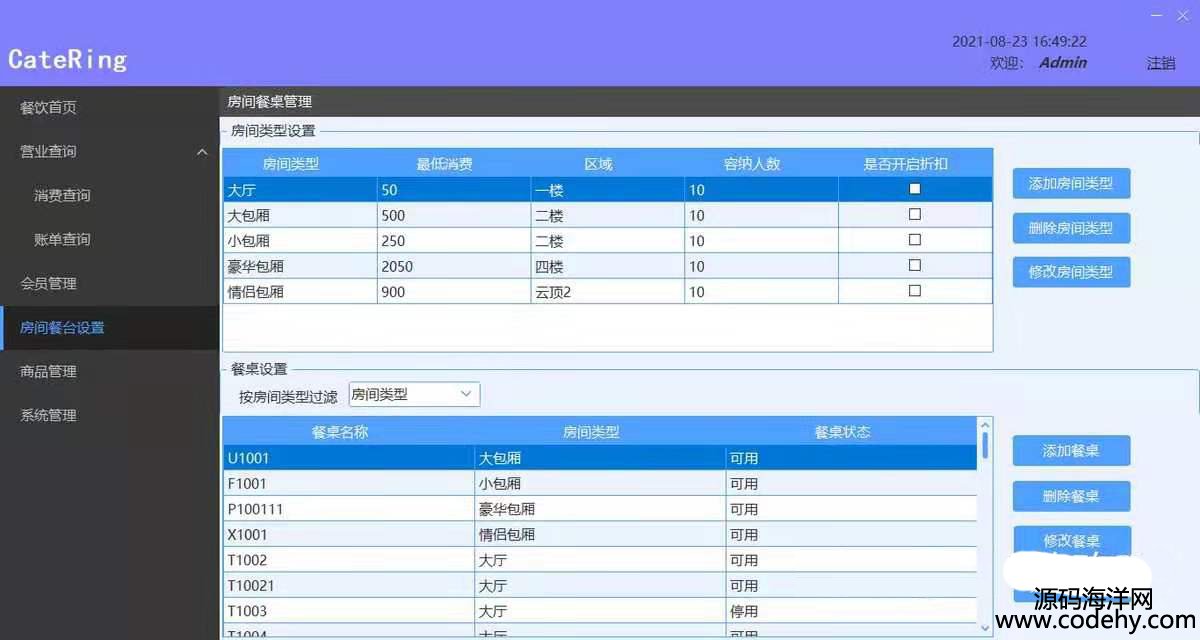Click the table scrollbar down arrow
The image size is (1200, 640).
[985, 627]
